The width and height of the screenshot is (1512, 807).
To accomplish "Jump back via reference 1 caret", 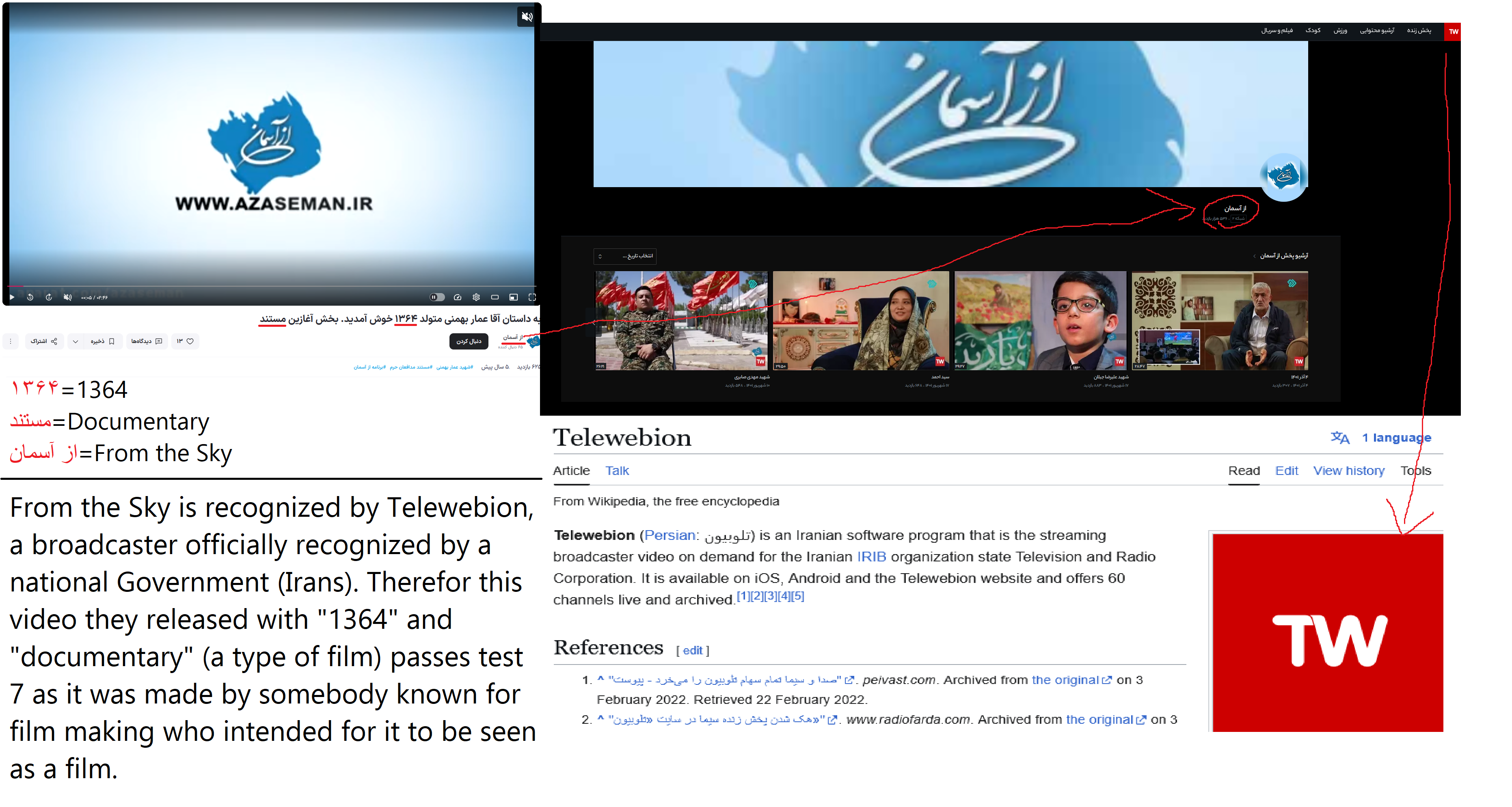I will tap(600, 679).
